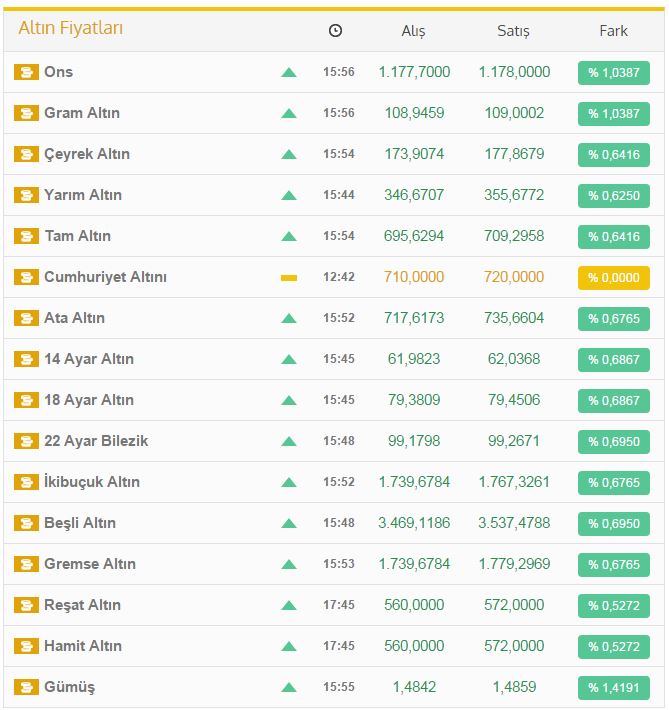Click the yellow dash indicator for Cumhuriyet Altını

coord(289,277)
